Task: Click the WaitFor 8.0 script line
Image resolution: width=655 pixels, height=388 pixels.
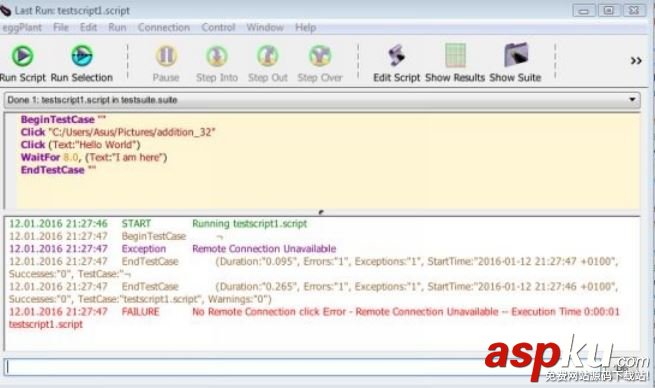Action: point(94,157)
